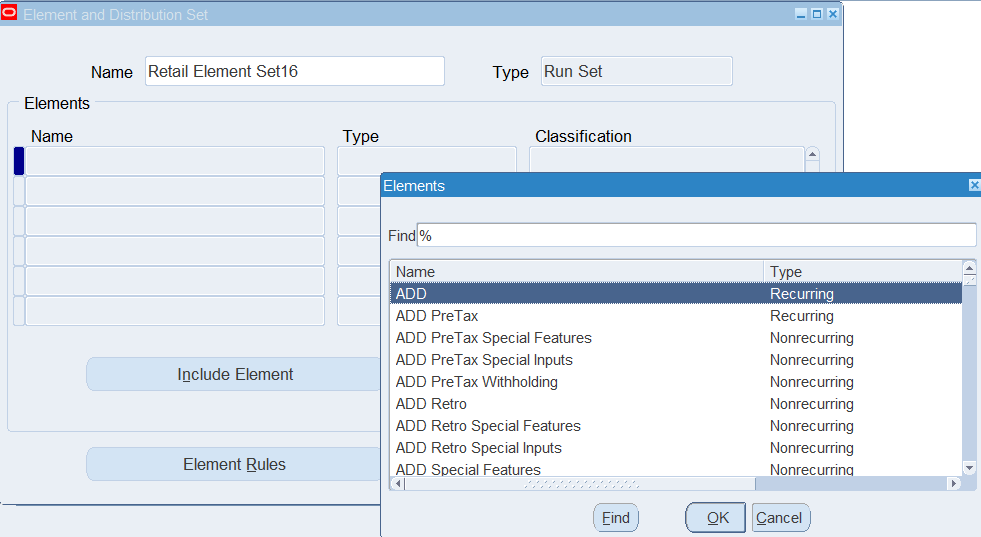This screenshot has width=981, height=537.
Task: Cancel the Elements dialog
Action: (780, 518)
